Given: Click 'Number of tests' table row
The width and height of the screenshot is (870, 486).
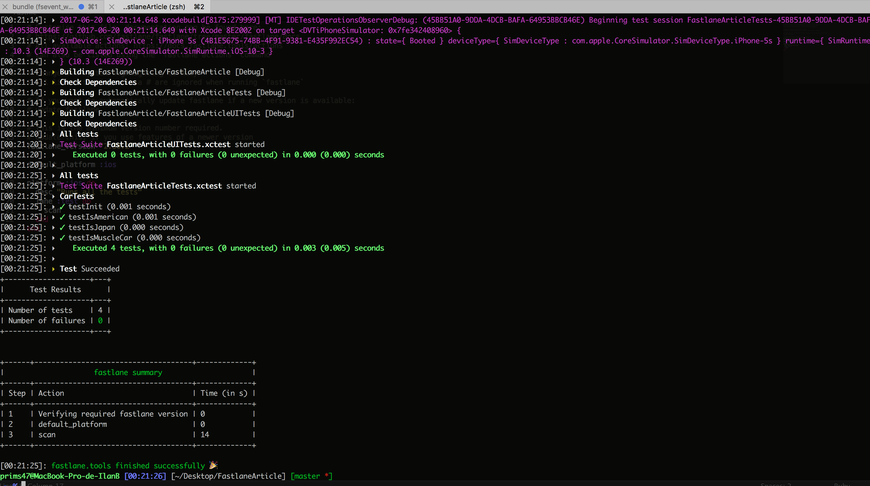Looking at the screenshot, I should (55, 311).
